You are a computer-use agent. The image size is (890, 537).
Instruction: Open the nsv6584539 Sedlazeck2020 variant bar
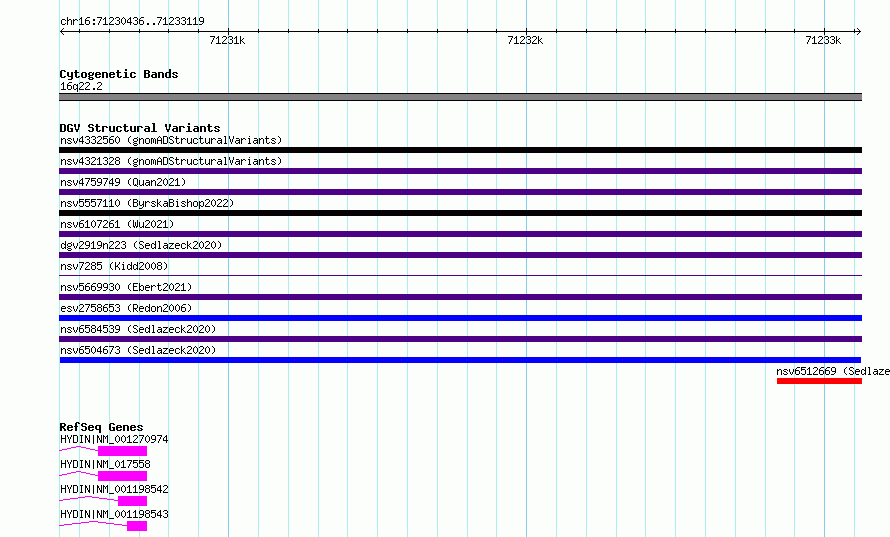[460, 339]
